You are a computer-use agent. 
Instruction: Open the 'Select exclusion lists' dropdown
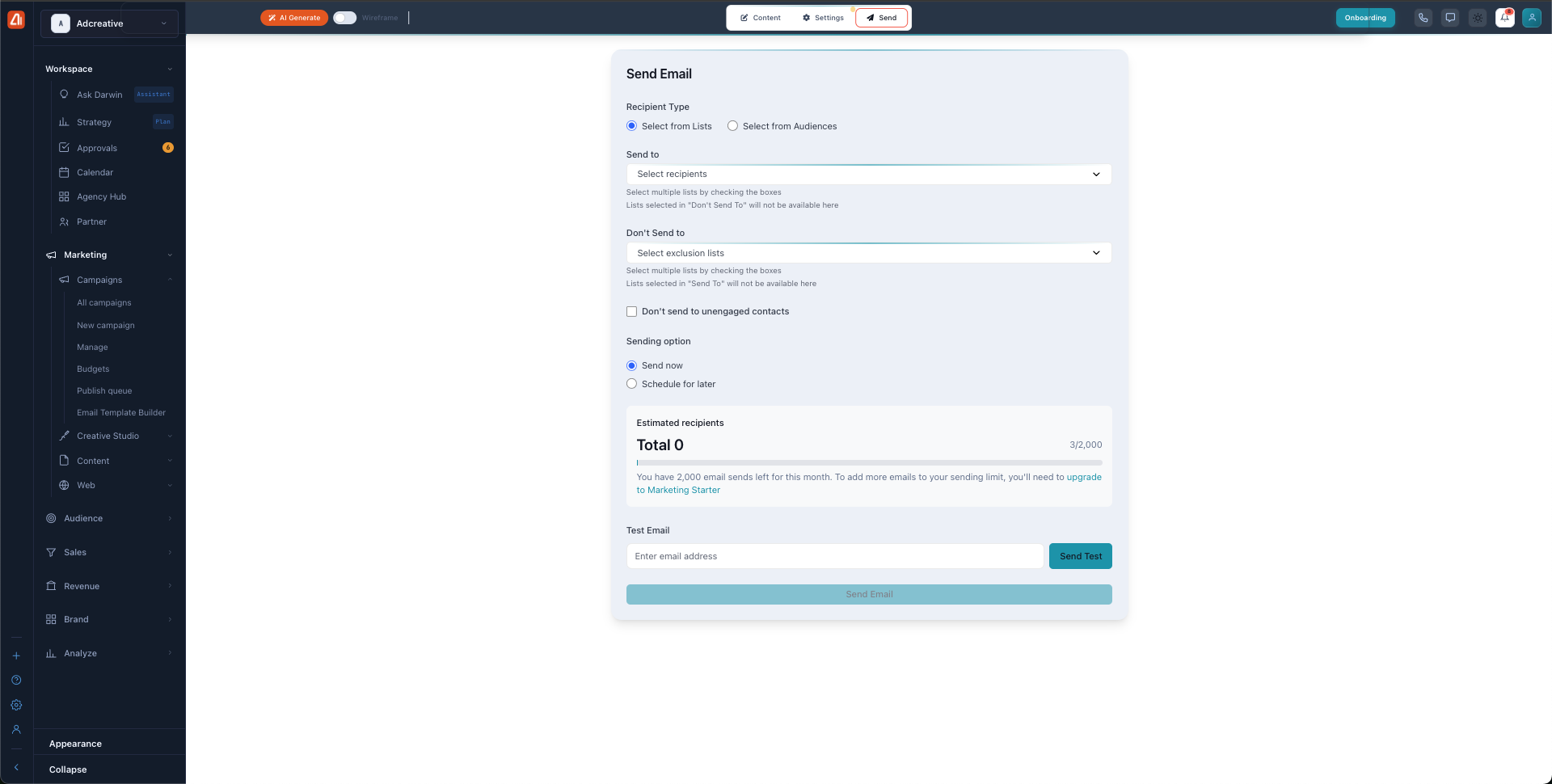point(869,253)
